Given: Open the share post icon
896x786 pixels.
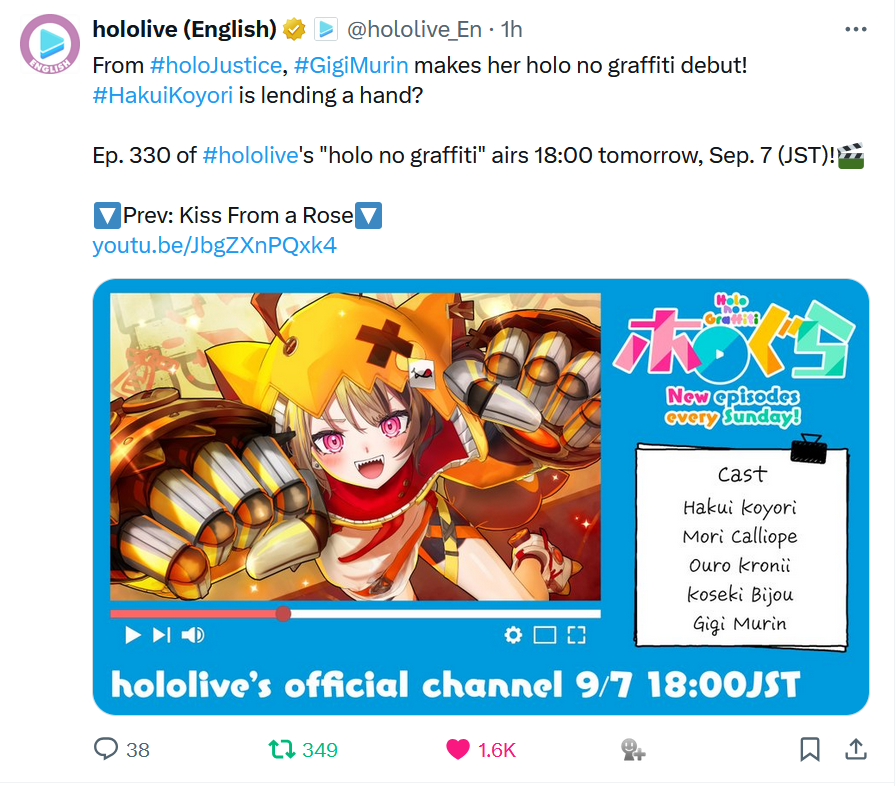Looking at the screenshot, I should (x=855, y=749).
